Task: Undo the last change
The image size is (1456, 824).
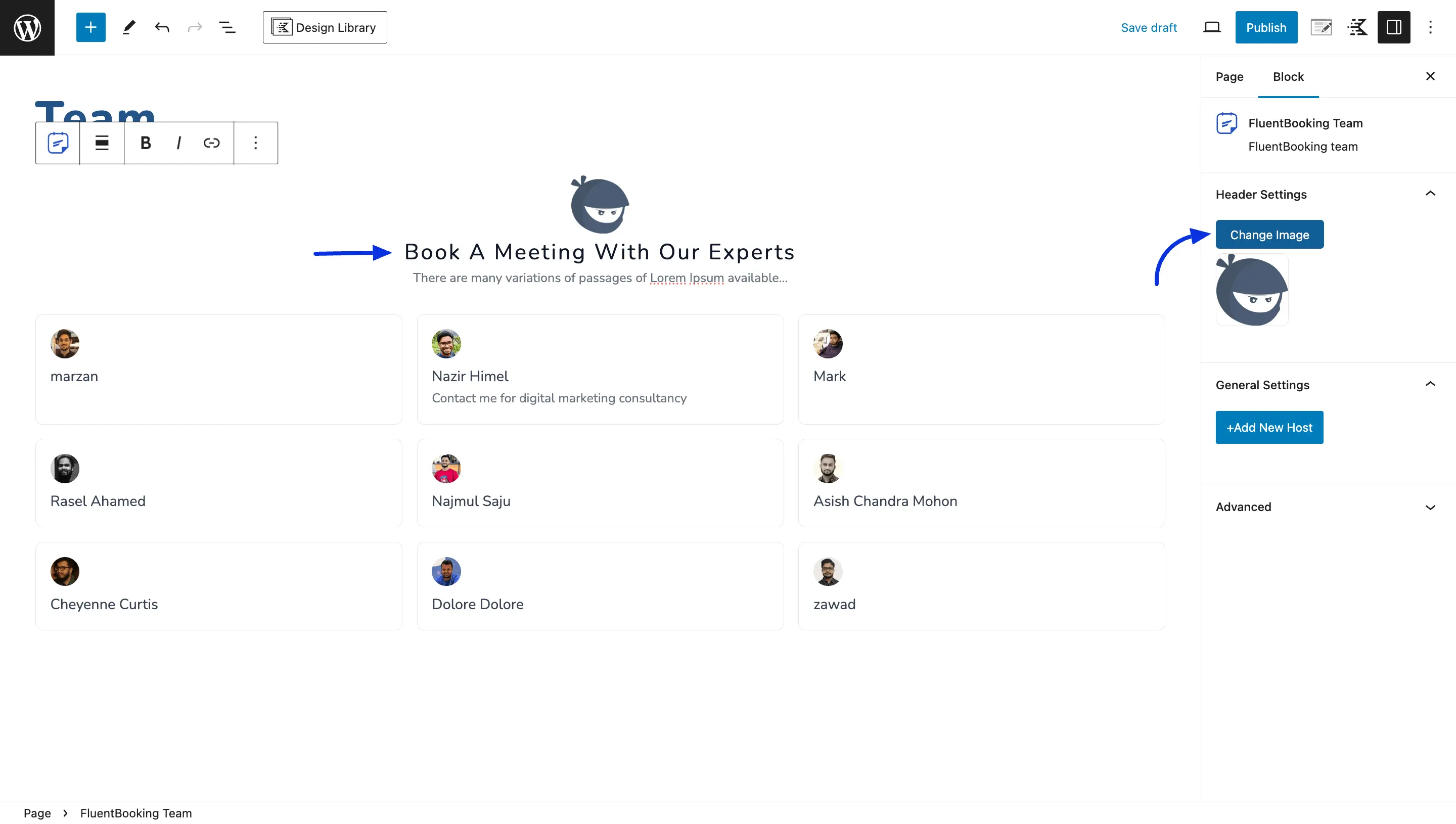Action: pos(162,27)
